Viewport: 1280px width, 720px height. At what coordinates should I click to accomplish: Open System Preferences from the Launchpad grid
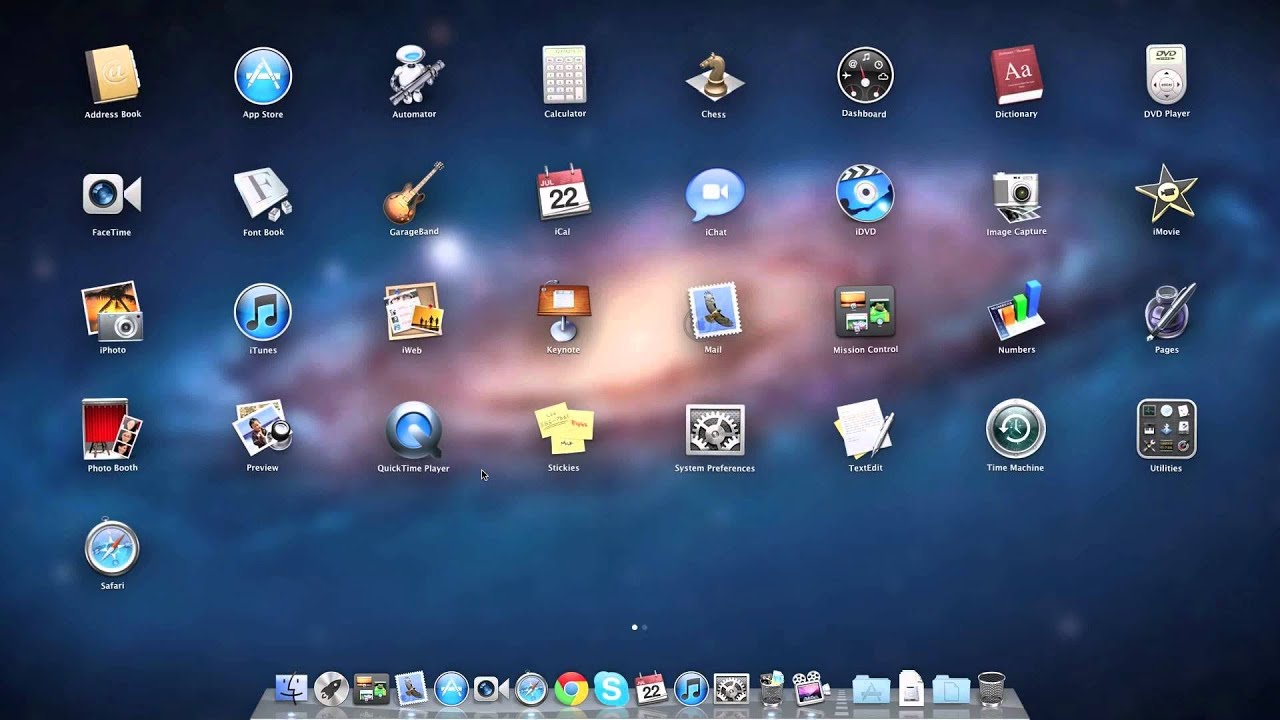(x=715, y=431)
